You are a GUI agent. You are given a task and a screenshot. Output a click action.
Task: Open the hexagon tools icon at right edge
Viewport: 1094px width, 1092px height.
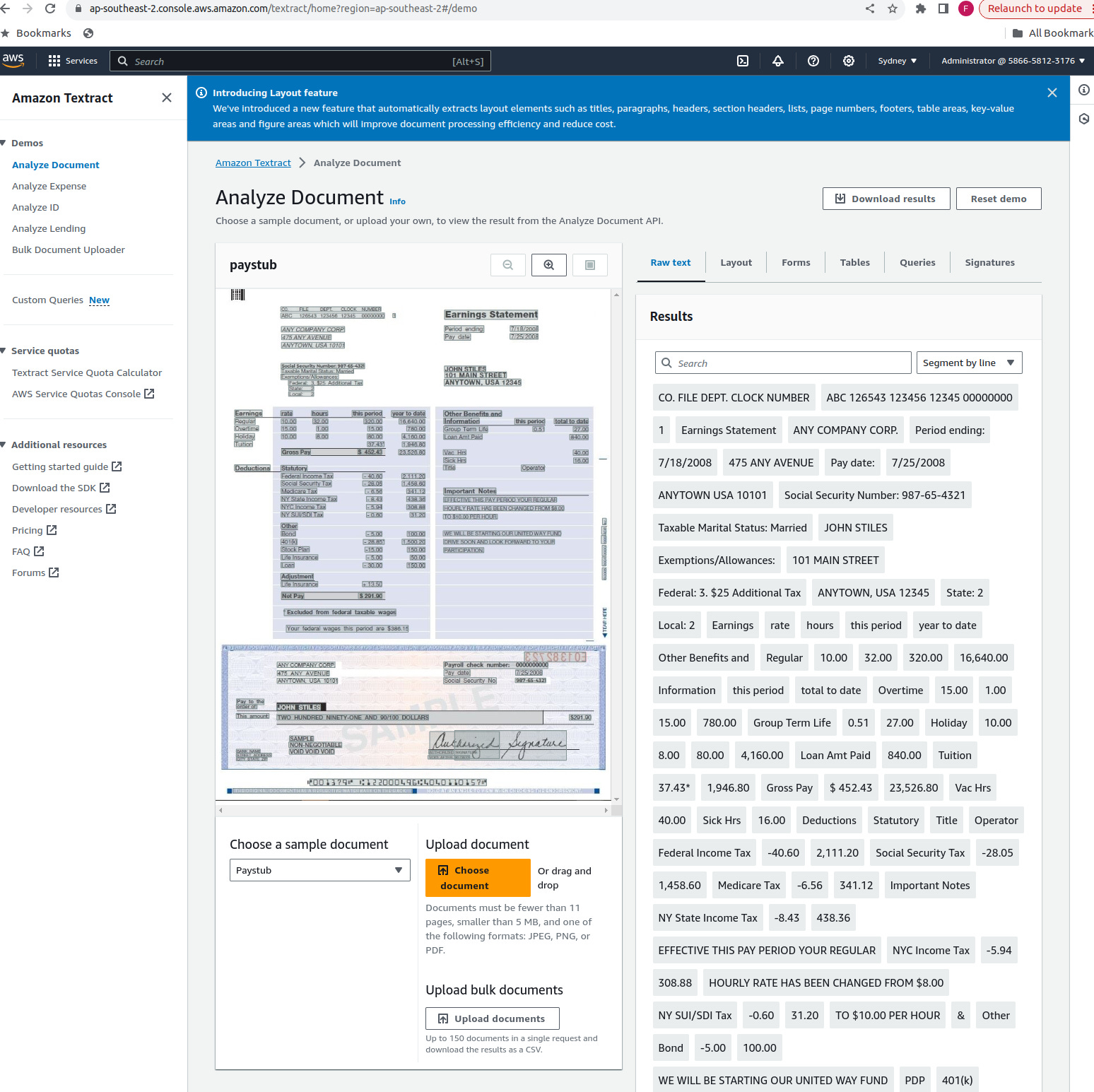coord(1084,119)
